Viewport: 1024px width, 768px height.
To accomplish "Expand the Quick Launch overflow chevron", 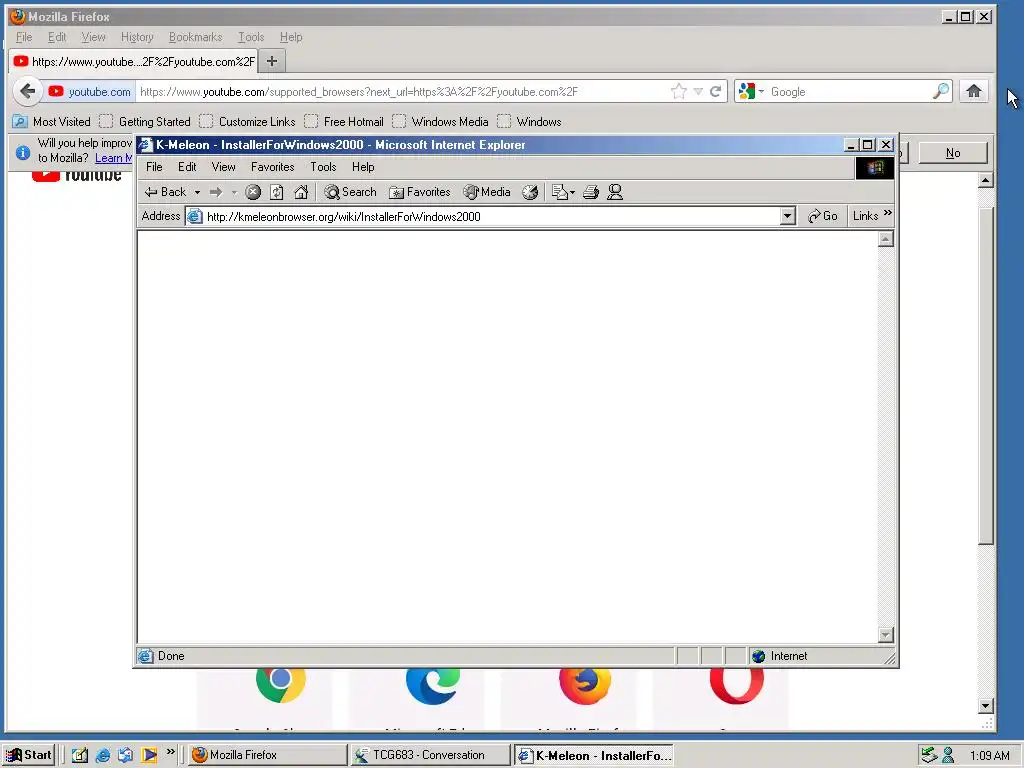I will tap(170, 752).
